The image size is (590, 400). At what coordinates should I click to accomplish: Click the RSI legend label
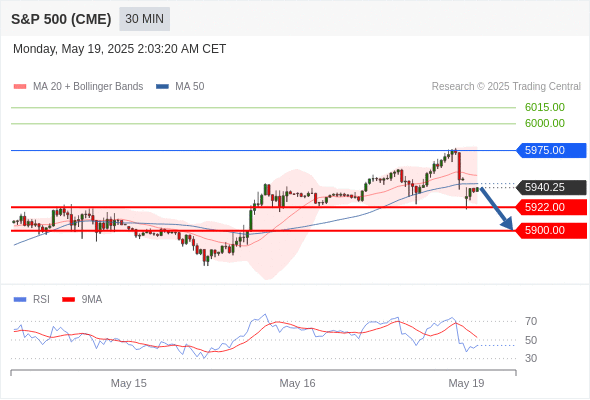(x=41, y=300)
